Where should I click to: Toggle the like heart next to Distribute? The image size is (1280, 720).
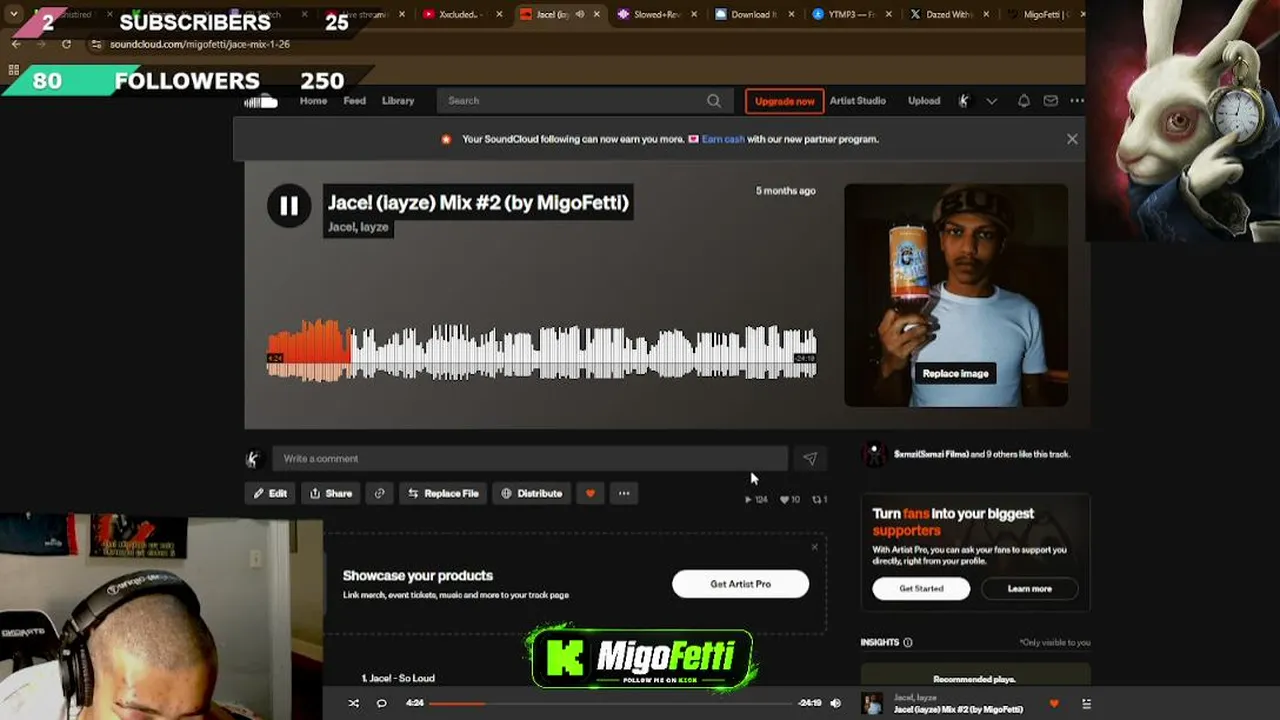click(590, 493)
